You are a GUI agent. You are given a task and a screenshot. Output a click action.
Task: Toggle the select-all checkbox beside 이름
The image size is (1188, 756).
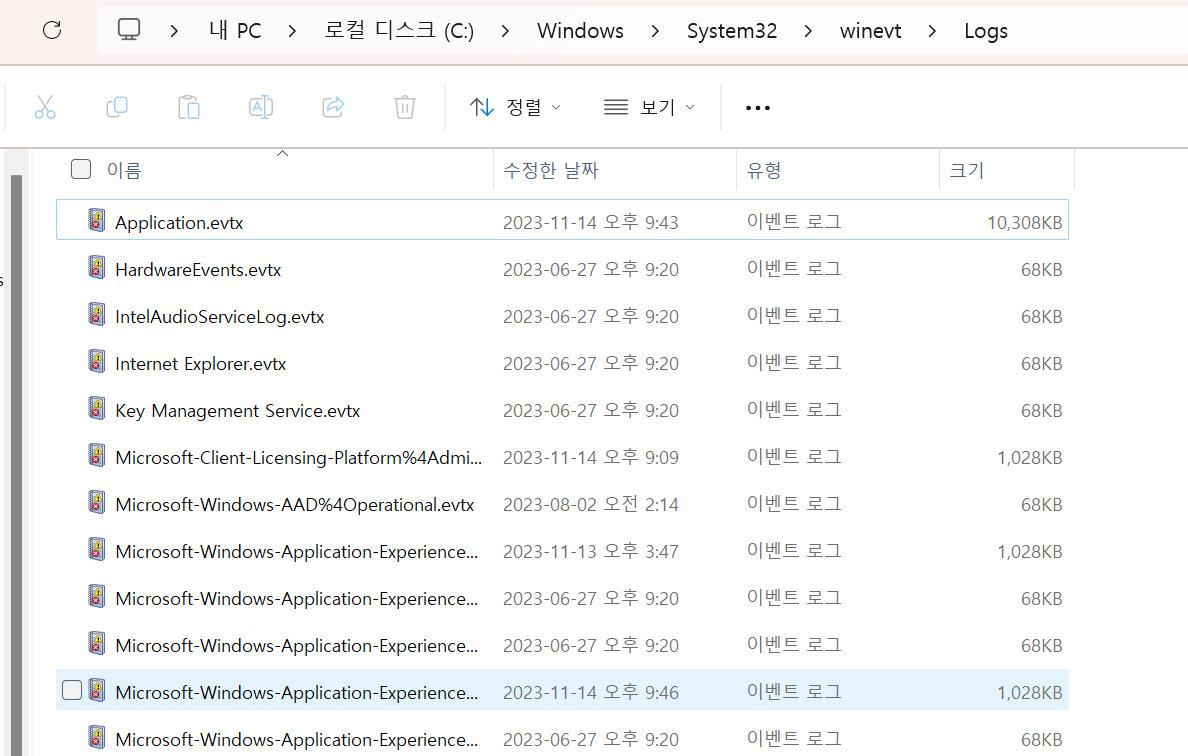click(81, 169)
